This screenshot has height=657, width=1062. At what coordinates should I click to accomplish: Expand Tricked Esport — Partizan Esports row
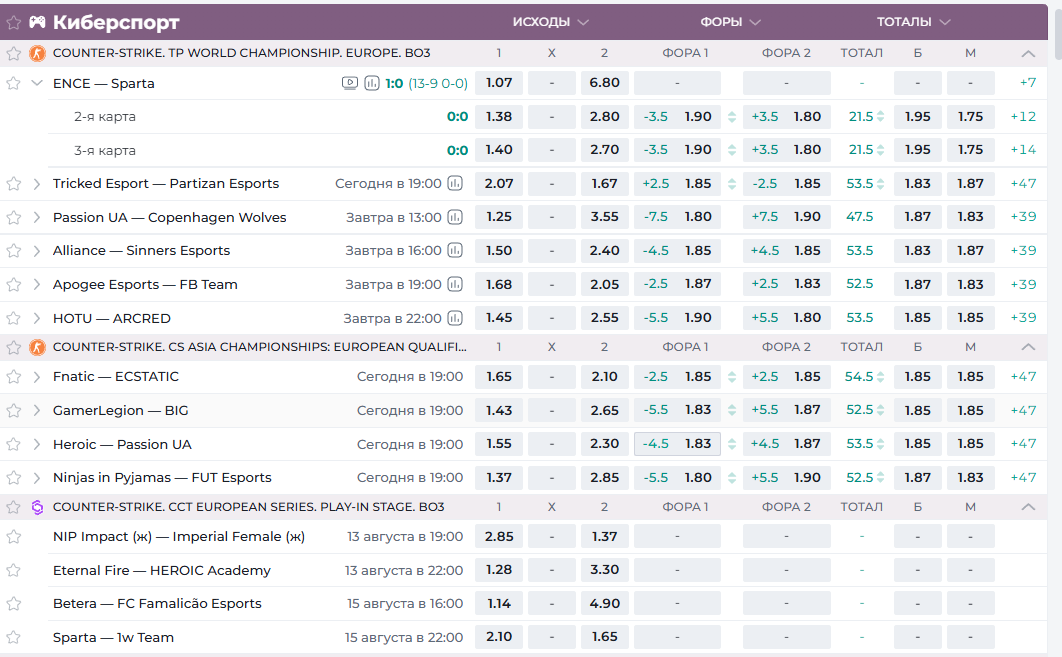[37, 184]
